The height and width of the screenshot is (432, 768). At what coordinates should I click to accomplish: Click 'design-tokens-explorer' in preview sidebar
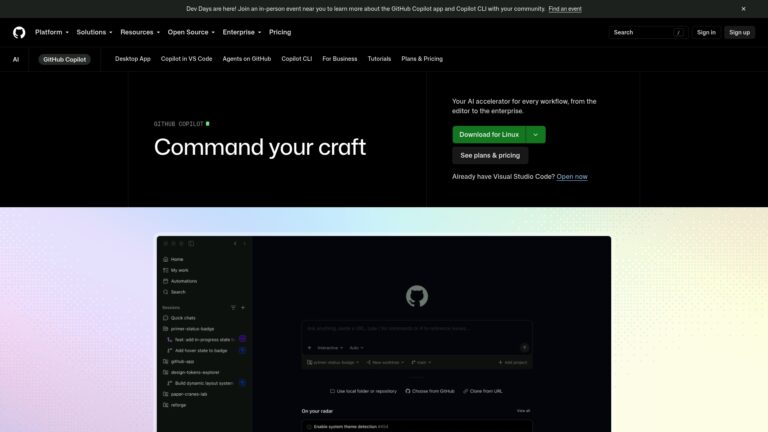tap(195, 372)
